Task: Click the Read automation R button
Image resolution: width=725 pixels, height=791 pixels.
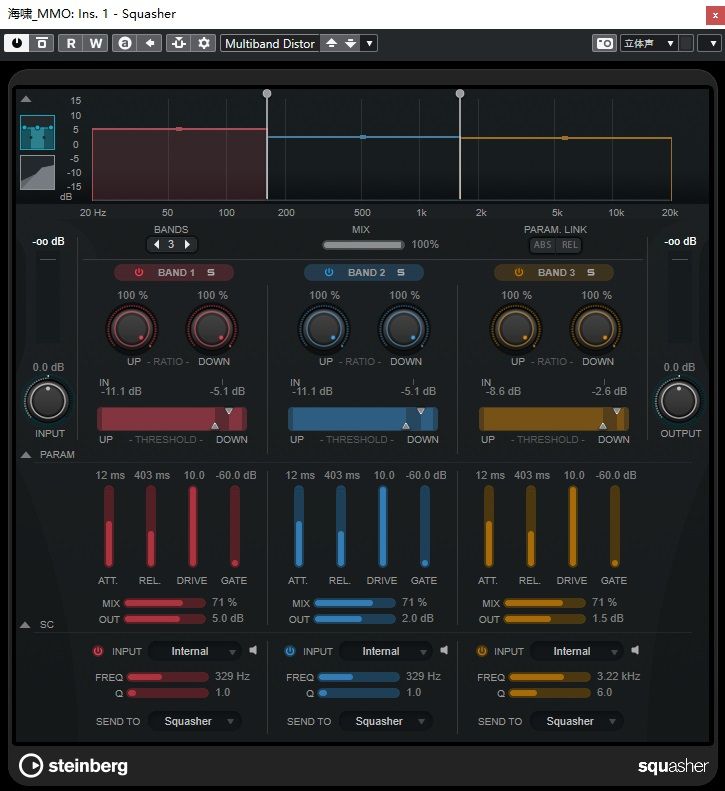Action: tap(71, 43)
